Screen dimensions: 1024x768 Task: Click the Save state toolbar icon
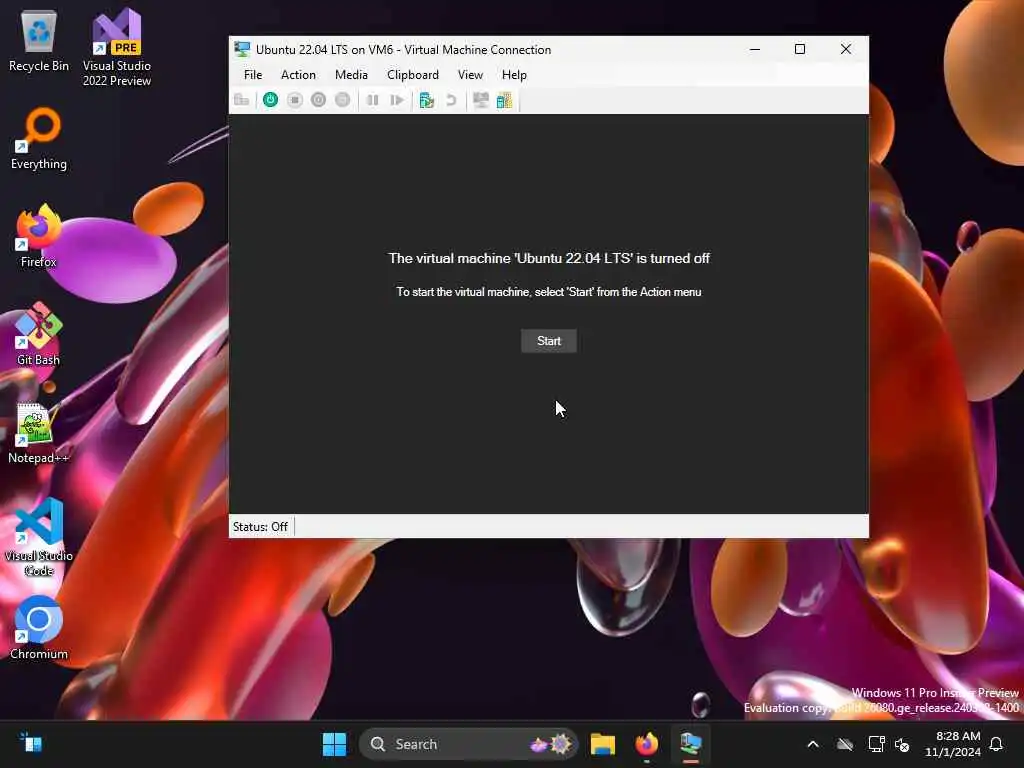coord(342,100)
